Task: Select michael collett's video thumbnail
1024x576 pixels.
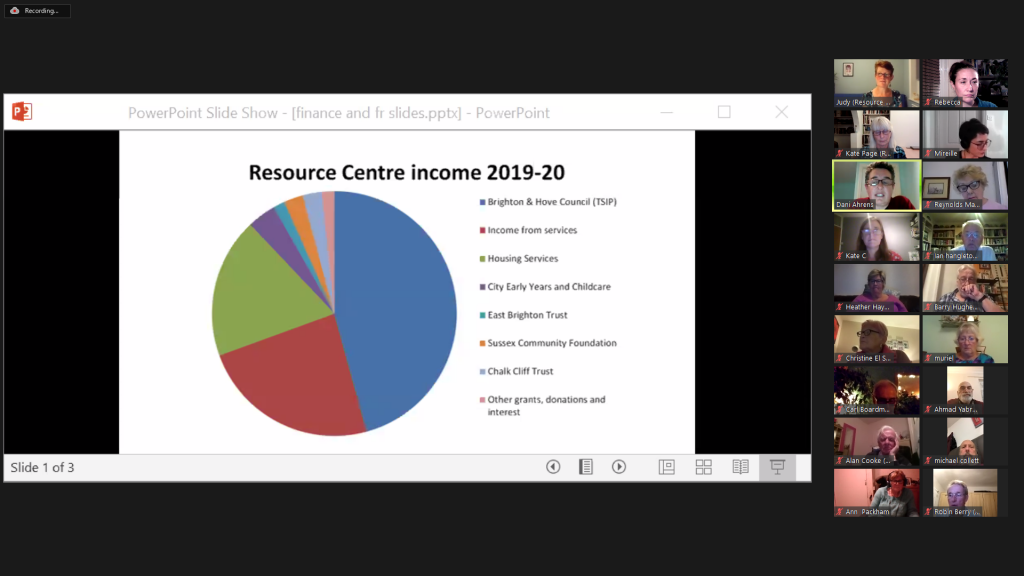Action: tap(965, 441)
